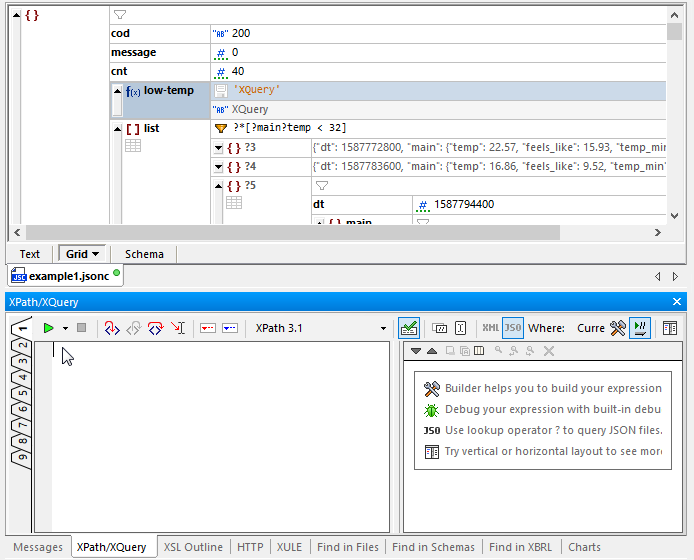Click the validate expression checkmark icon
Viewport: 694px width, 560px height.
tap(408, 328)
